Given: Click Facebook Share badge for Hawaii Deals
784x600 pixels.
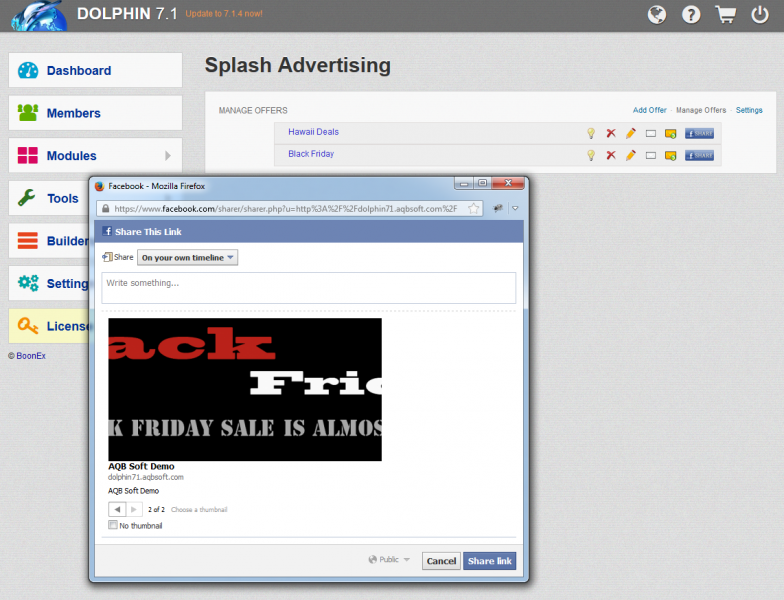Looking at the screenshot, I should 699,134.
